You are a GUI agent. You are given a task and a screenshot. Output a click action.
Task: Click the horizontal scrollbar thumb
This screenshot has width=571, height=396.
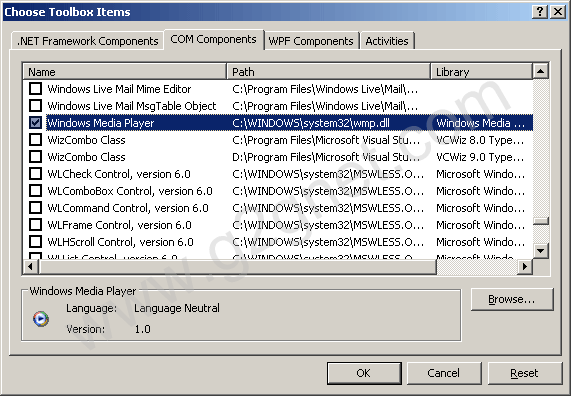(237, 267)
